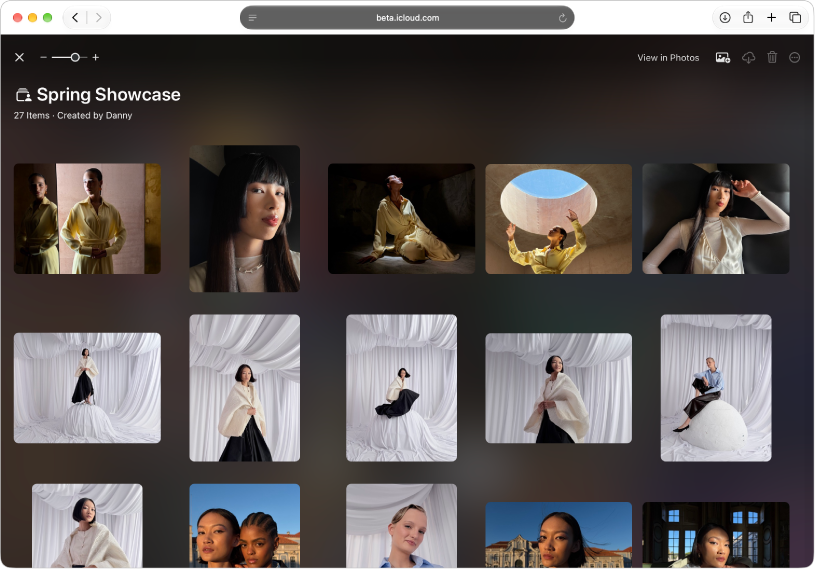Open portrait of blonde woman in blue shirt
This screenshot has height=570, width=818.
point(401,526)
